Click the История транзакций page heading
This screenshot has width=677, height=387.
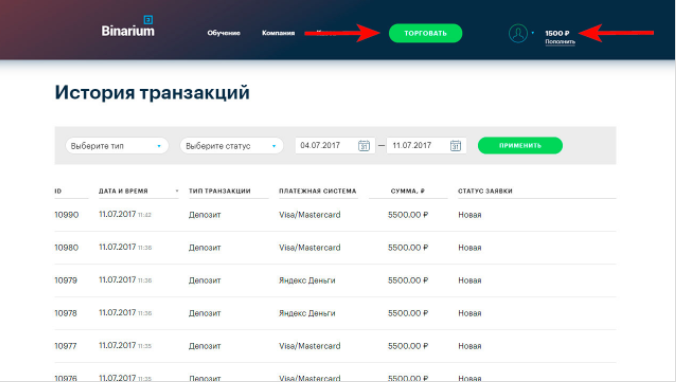152,92
